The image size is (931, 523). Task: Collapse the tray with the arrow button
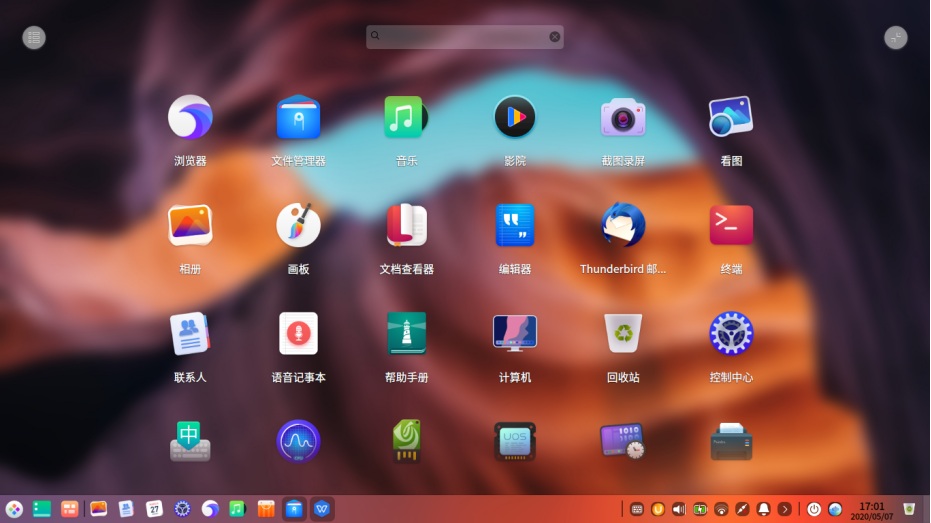pos(784,509)
